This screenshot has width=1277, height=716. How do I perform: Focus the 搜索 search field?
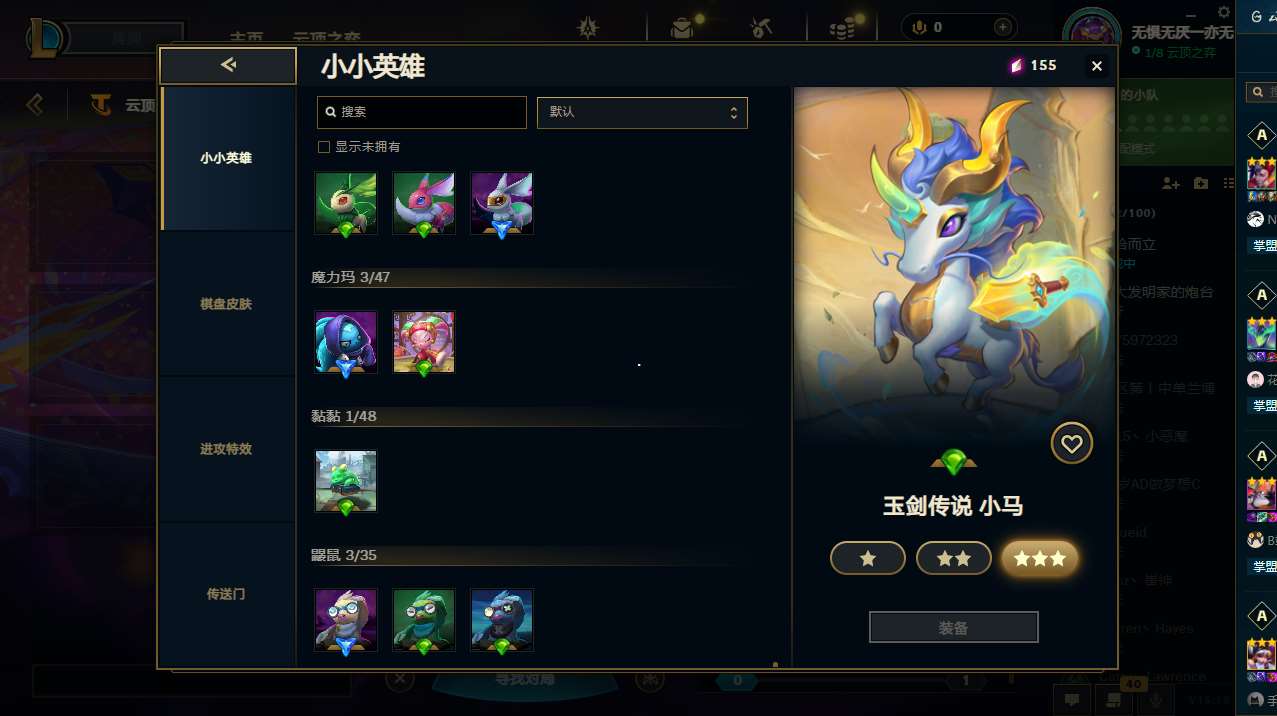tap(422, 112)
